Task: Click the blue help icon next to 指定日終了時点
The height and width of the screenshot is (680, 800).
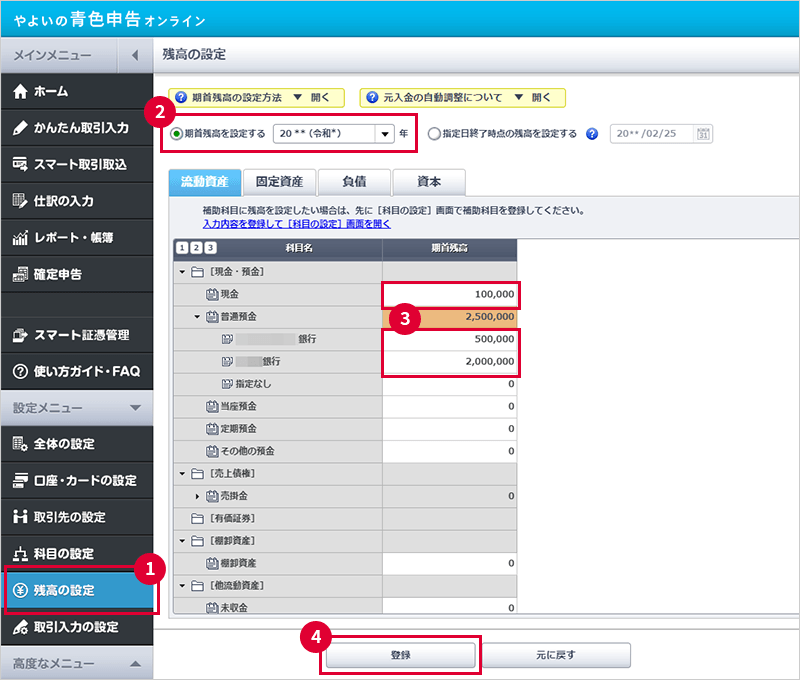Action: [592, 134]
